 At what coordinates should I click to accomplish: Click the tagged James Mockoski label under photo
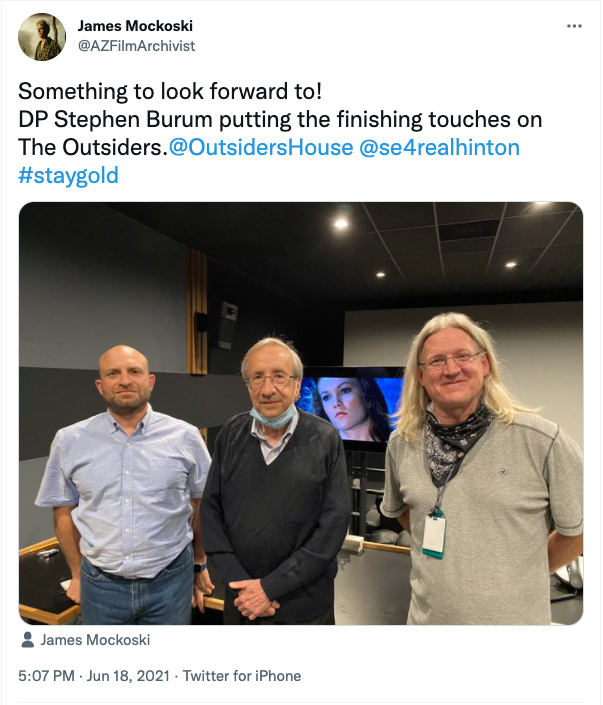(x=95, y=640)
